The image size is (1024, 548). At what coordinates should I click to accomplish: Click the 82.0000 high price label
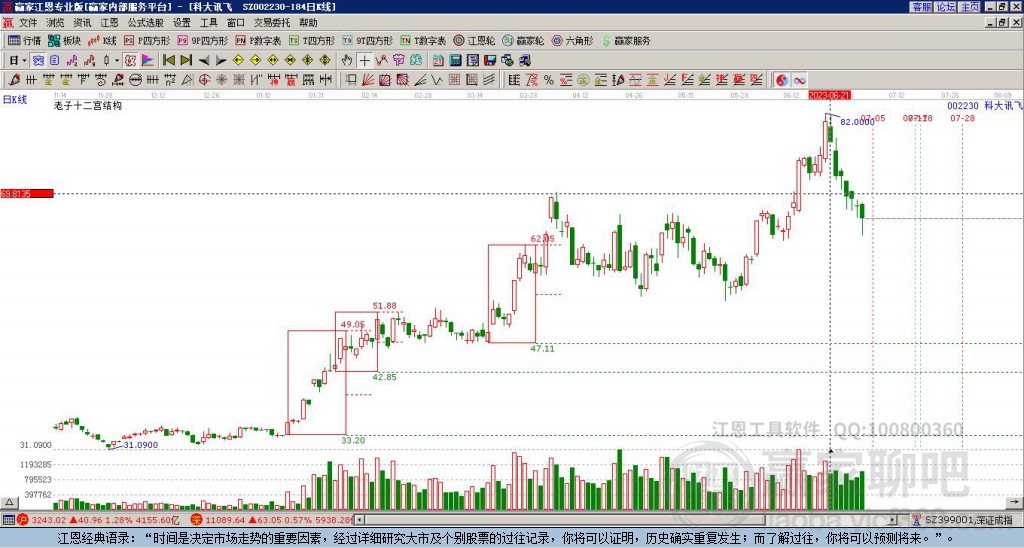[857, 121]
